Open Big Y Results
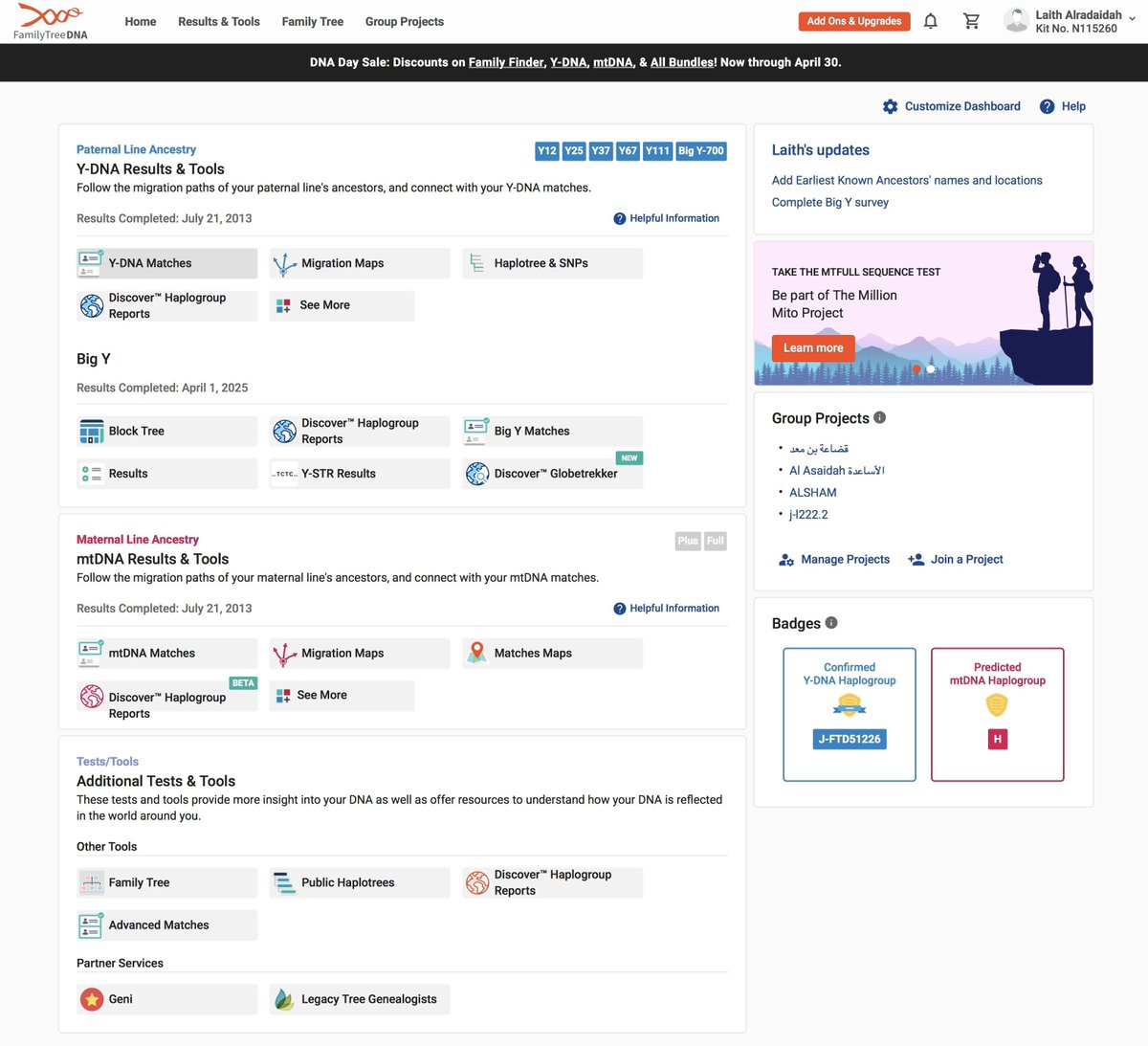Image resolution: width=1148 pixels, height=1046 pixels. click(166, 474)
